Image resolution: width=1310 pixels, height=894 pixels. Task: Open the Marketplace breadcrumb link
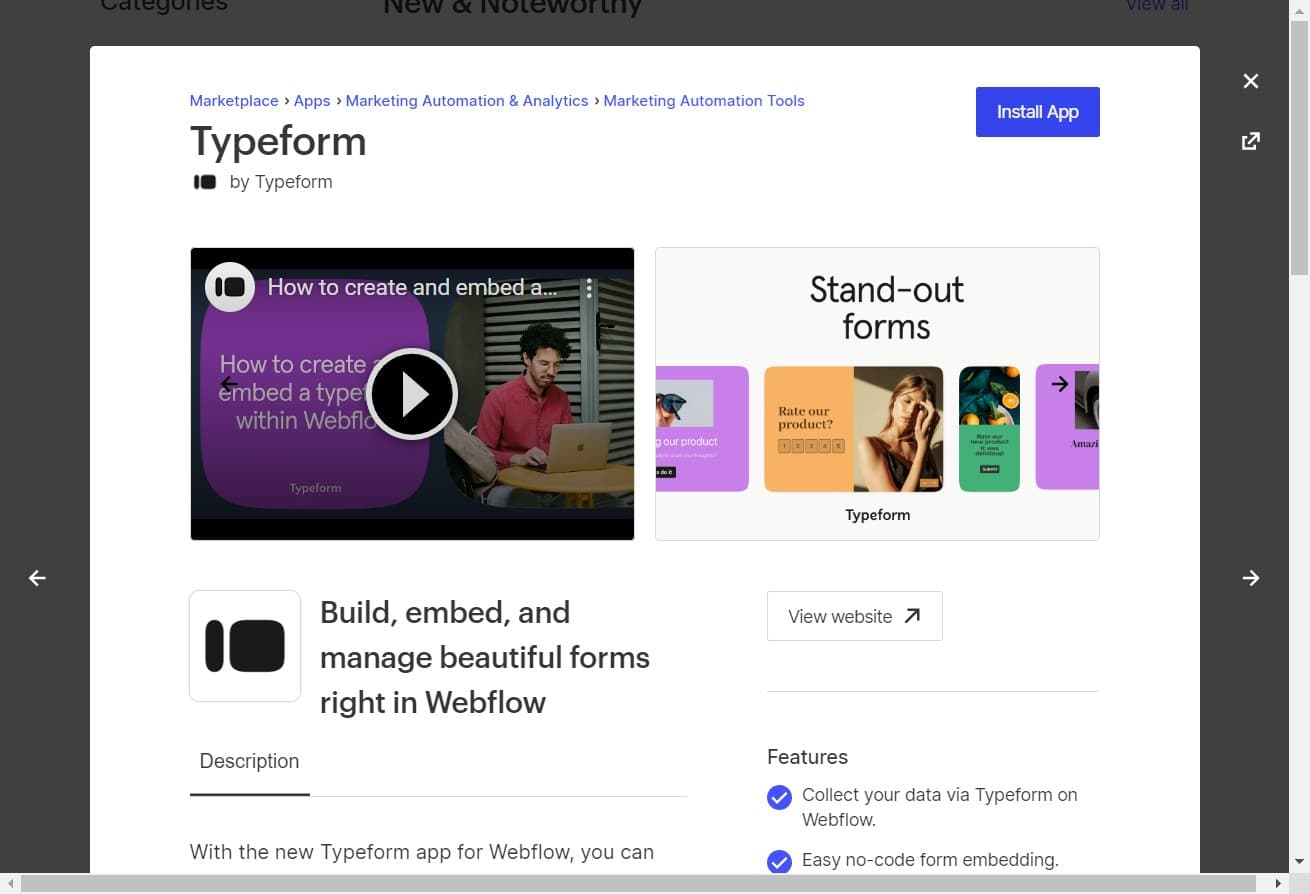pyautogui.click(x=234, y=100)
